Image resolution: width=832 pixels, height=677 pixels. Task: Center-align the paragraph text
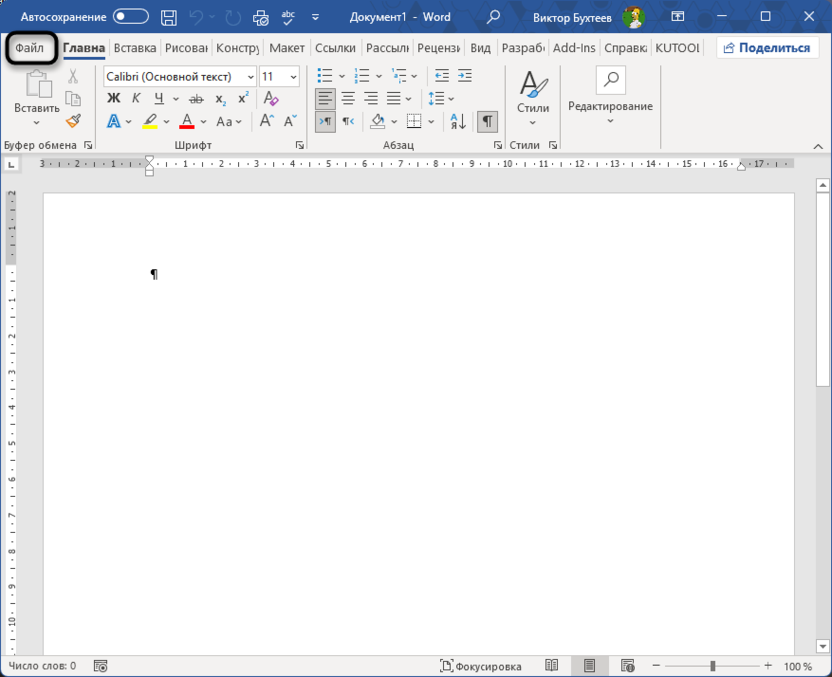tap(348, 98)
